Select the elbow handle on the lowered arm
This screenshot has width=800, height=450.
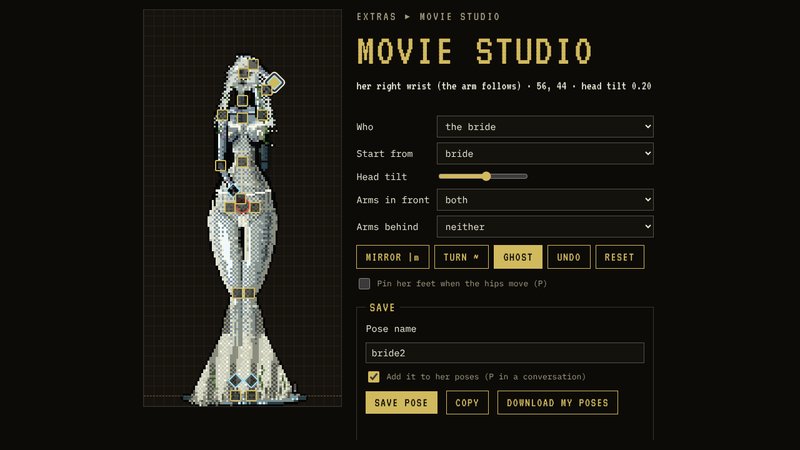point(220,165)
